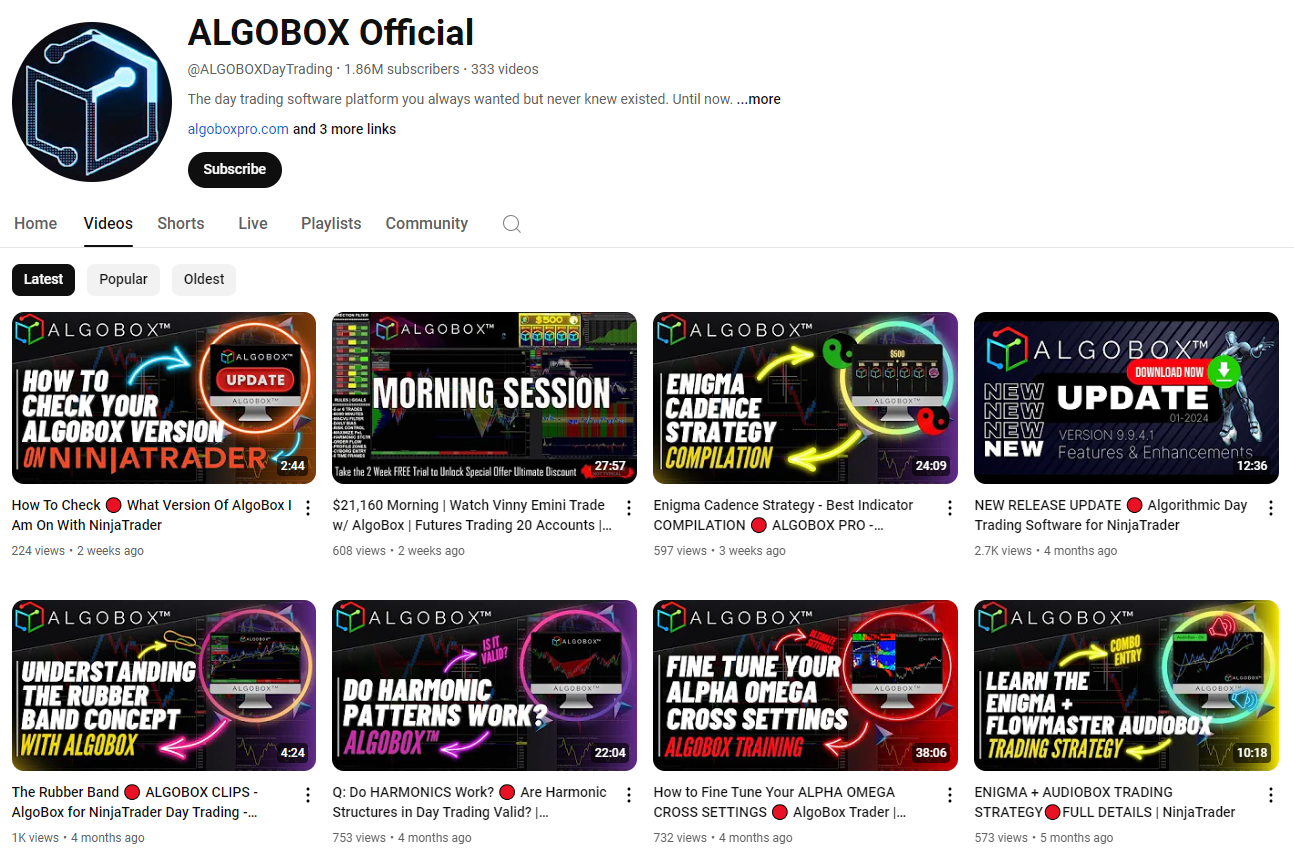Play the 'Morning Session' video thumbnail
1294x867 pixels.
pos(485,398)
